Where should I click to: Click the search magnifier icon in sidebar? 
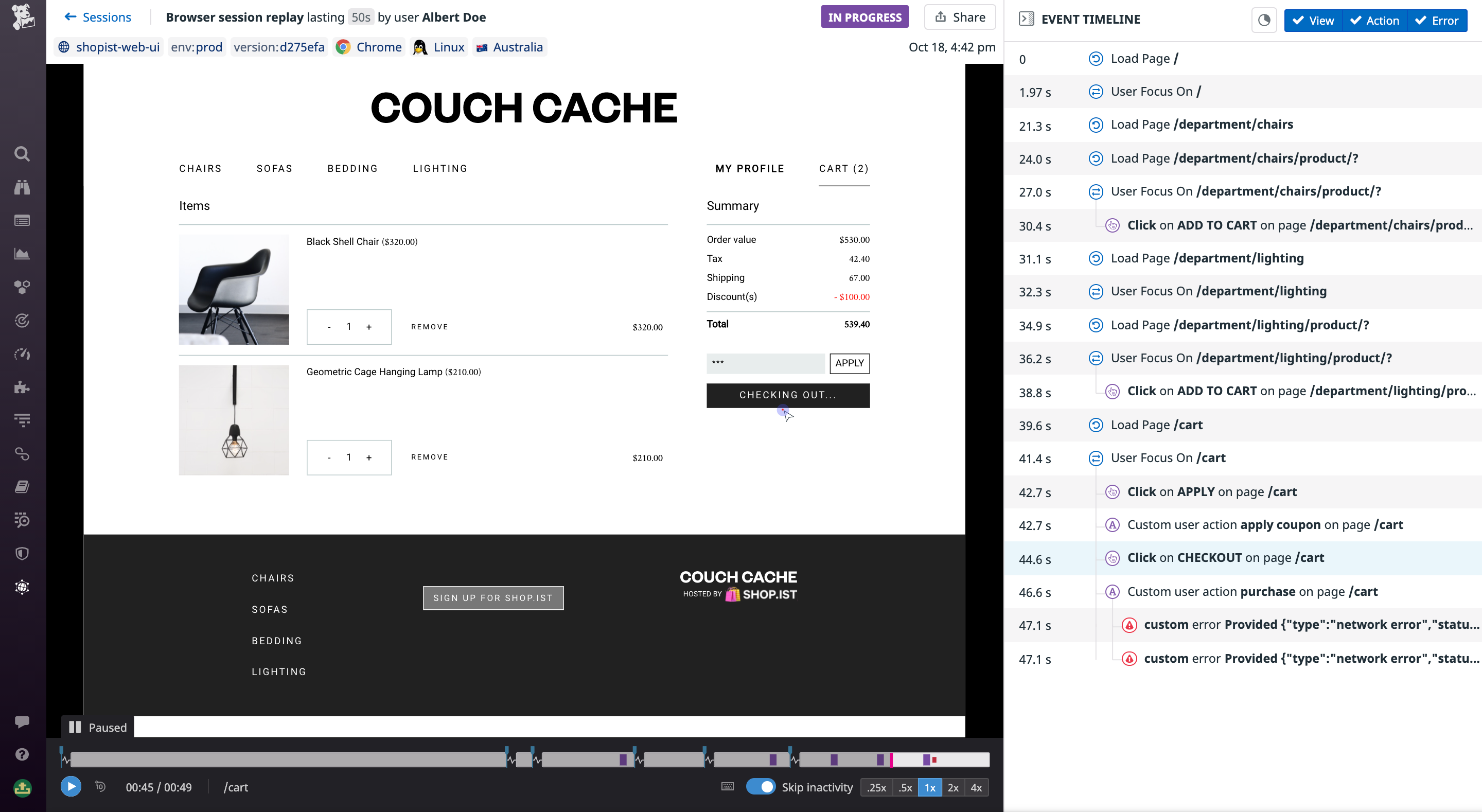coord(22,154)
